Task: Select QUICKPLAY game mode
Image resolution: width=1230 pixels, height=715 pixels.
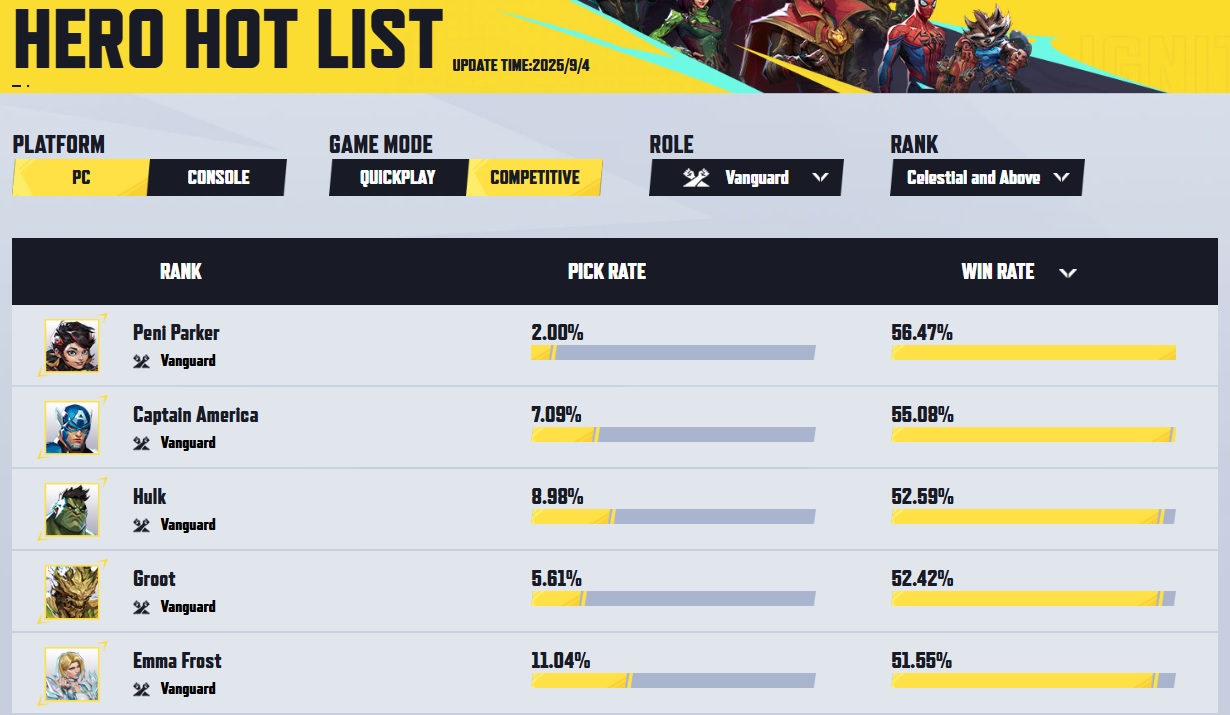Action: point(399,178)
